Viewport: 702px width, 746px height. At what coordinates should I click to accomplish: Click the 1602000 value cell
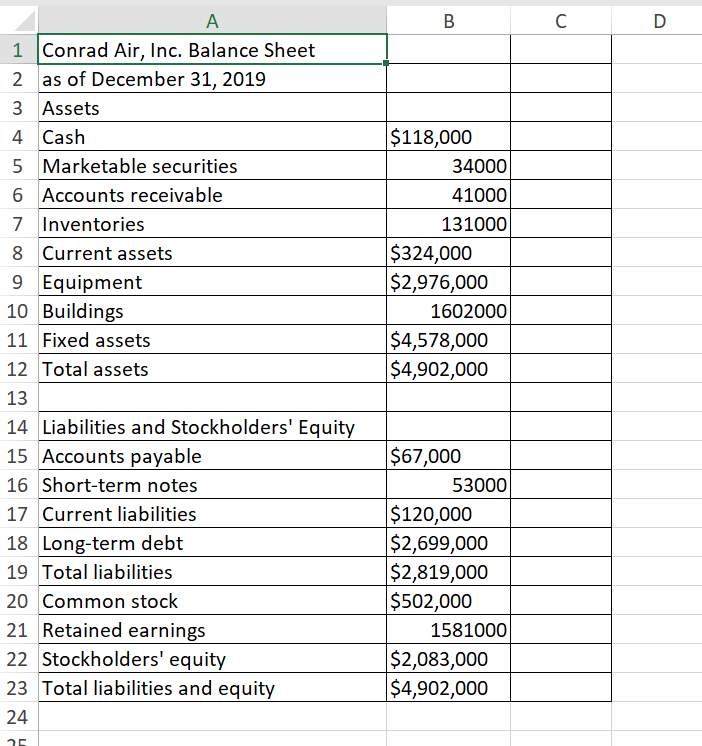448,310
